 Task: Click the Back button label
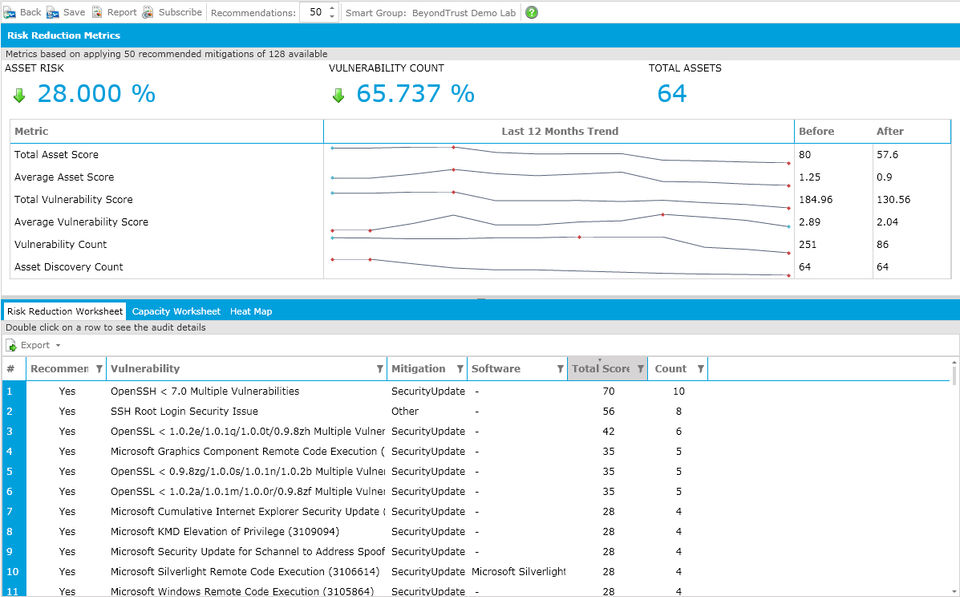(31, 12)
